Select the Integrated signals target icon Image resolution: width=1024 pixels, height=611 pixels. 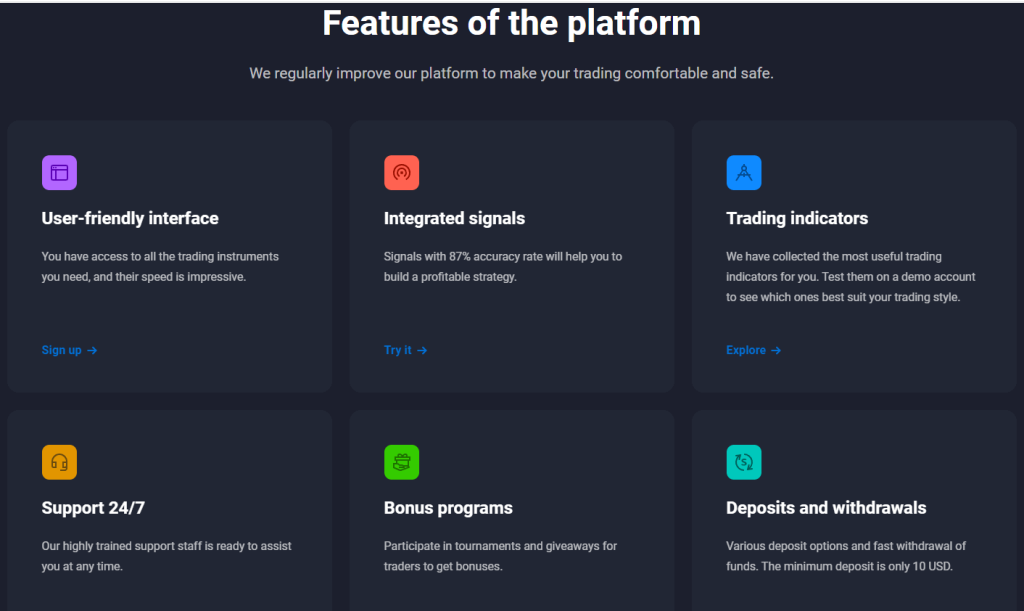(401, 172)
